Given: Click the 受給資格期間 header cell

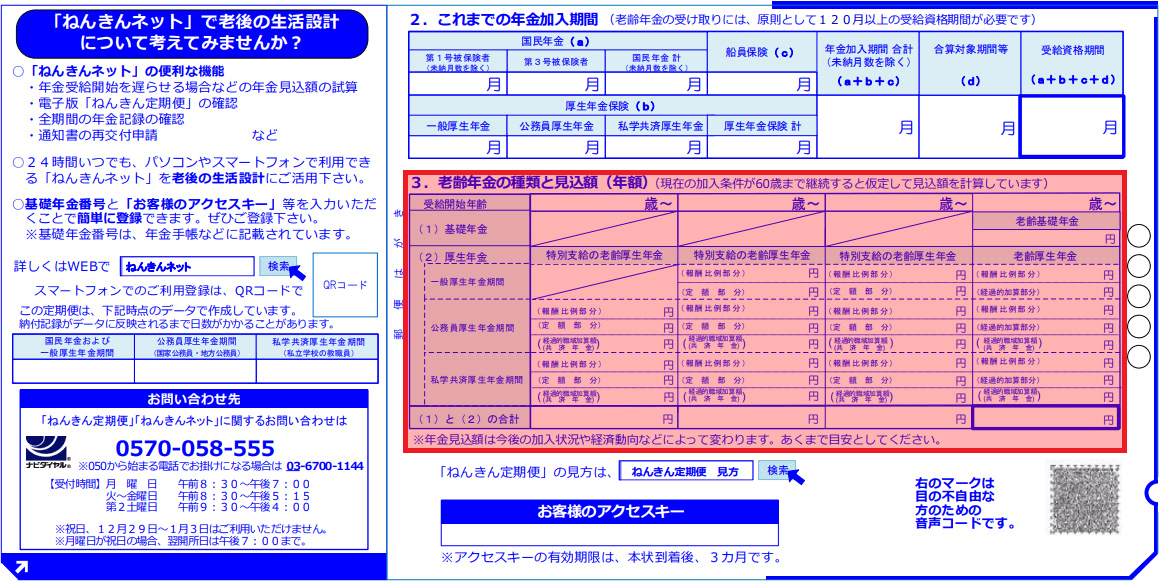Looking at the screenshot, I should pyautogui.click(x=1073, y=64).
